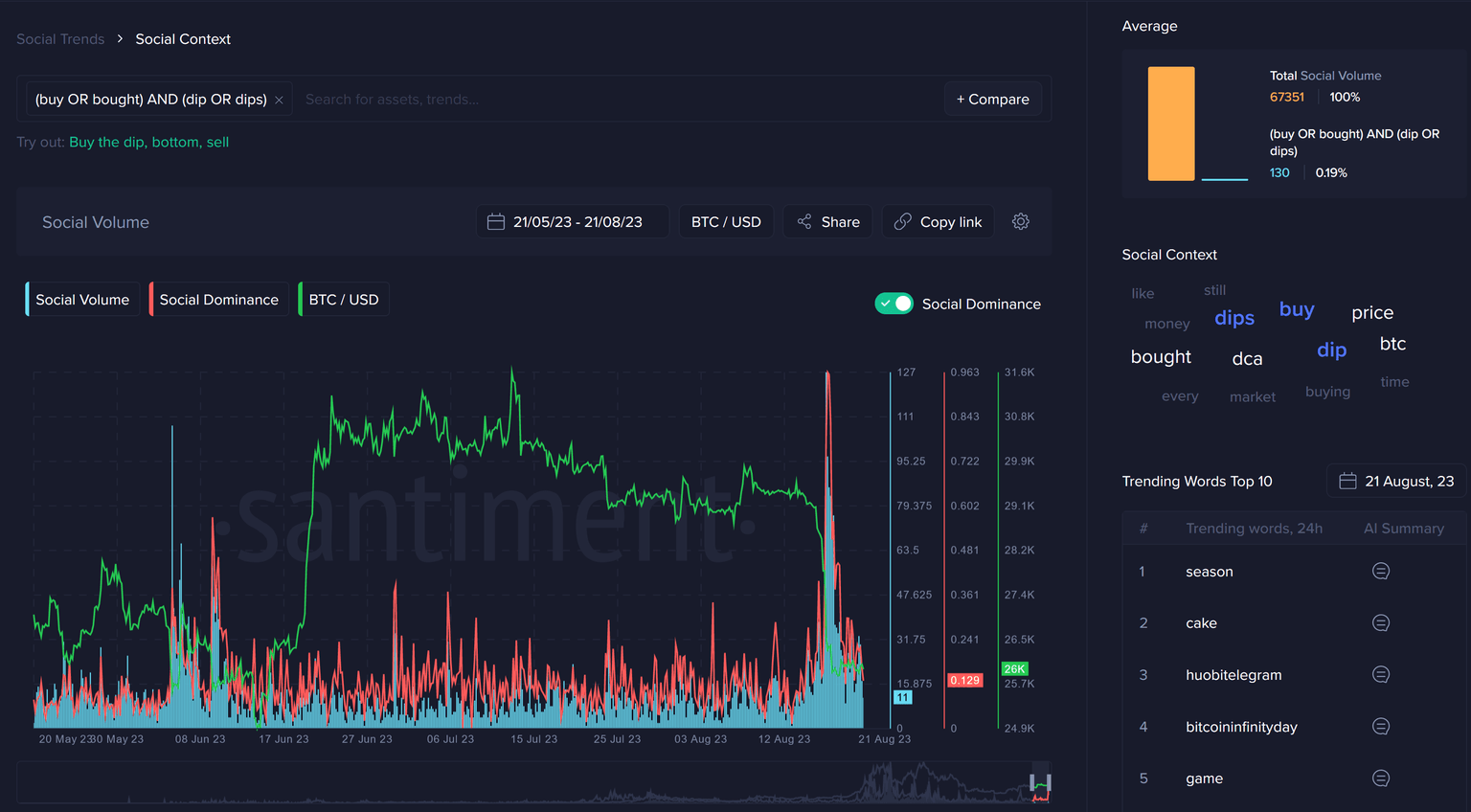The height and width of the screenshot is (812, 1471).
Task: Click the Share button
Action: (x=827, y=222)
